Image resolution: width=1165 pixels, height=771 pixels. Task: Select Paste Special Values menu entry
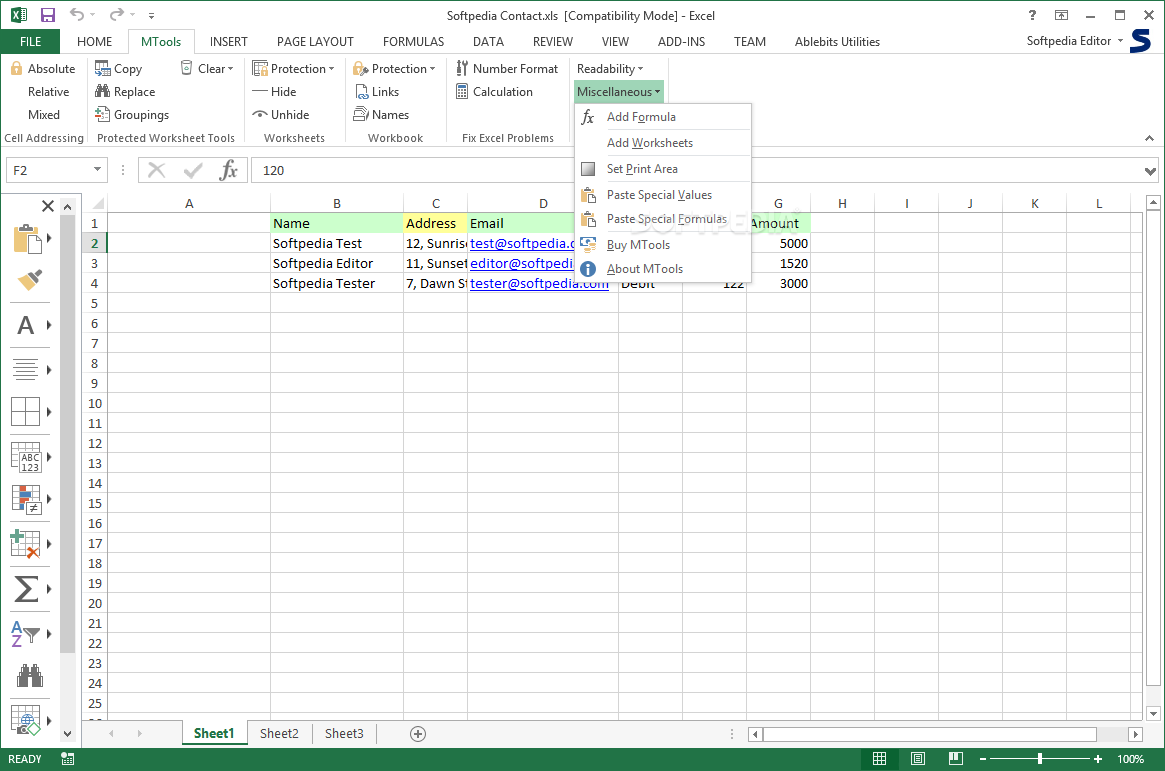click(663, 195)
